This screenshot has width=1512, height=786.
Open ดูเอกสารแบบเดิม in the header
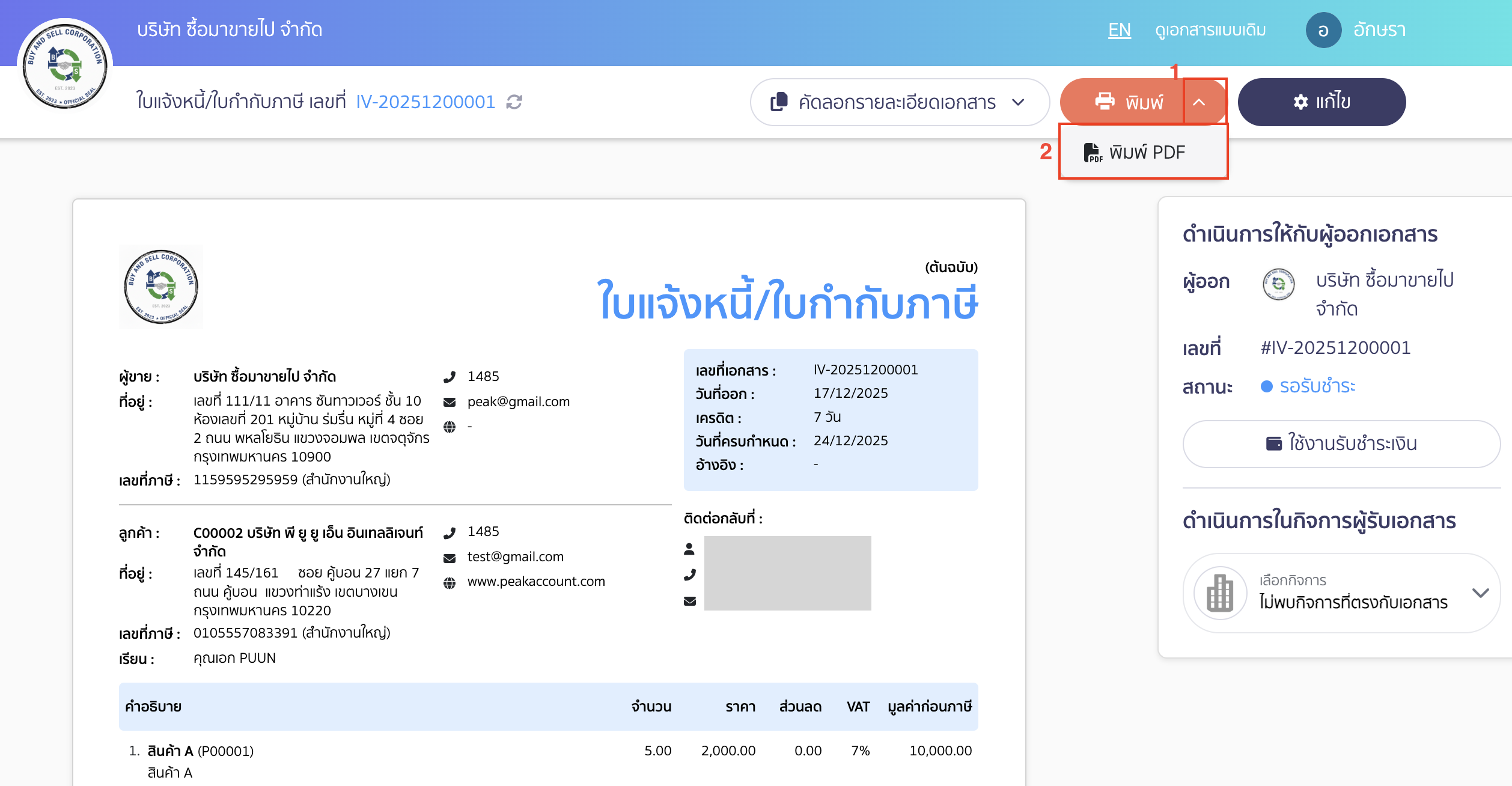click(1210, 29)
